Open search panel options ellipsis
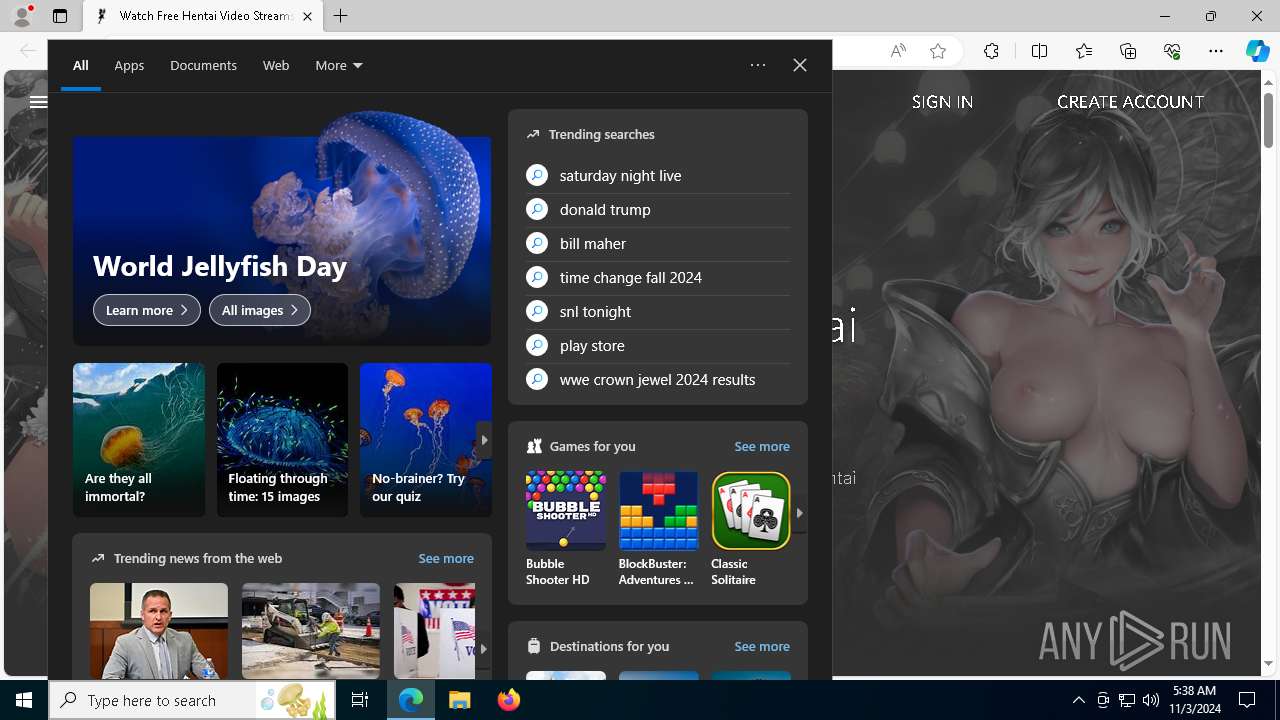Screen dimensions: 1280x720 [x=758, y=65]
